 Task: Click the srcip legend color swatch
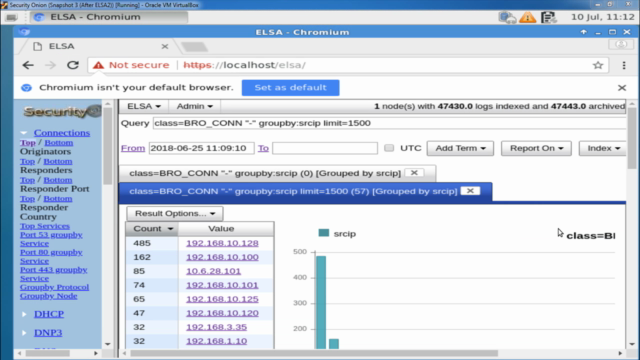[324, 233]
